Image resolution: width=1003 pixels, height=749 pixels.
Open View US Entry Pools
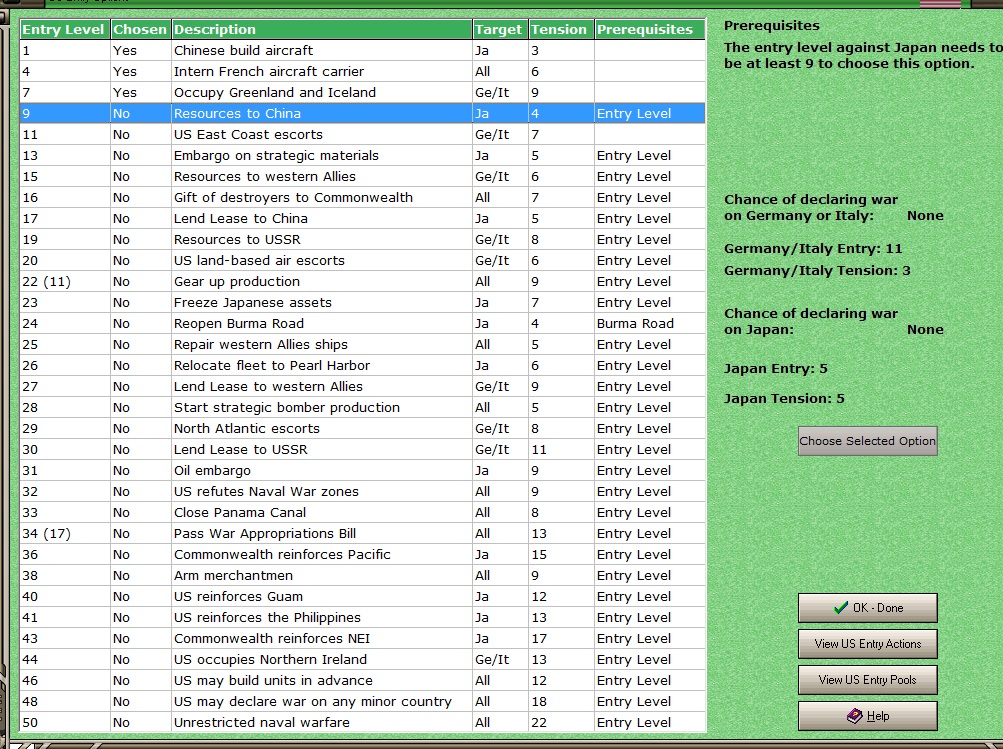click(x=867, y=680)
